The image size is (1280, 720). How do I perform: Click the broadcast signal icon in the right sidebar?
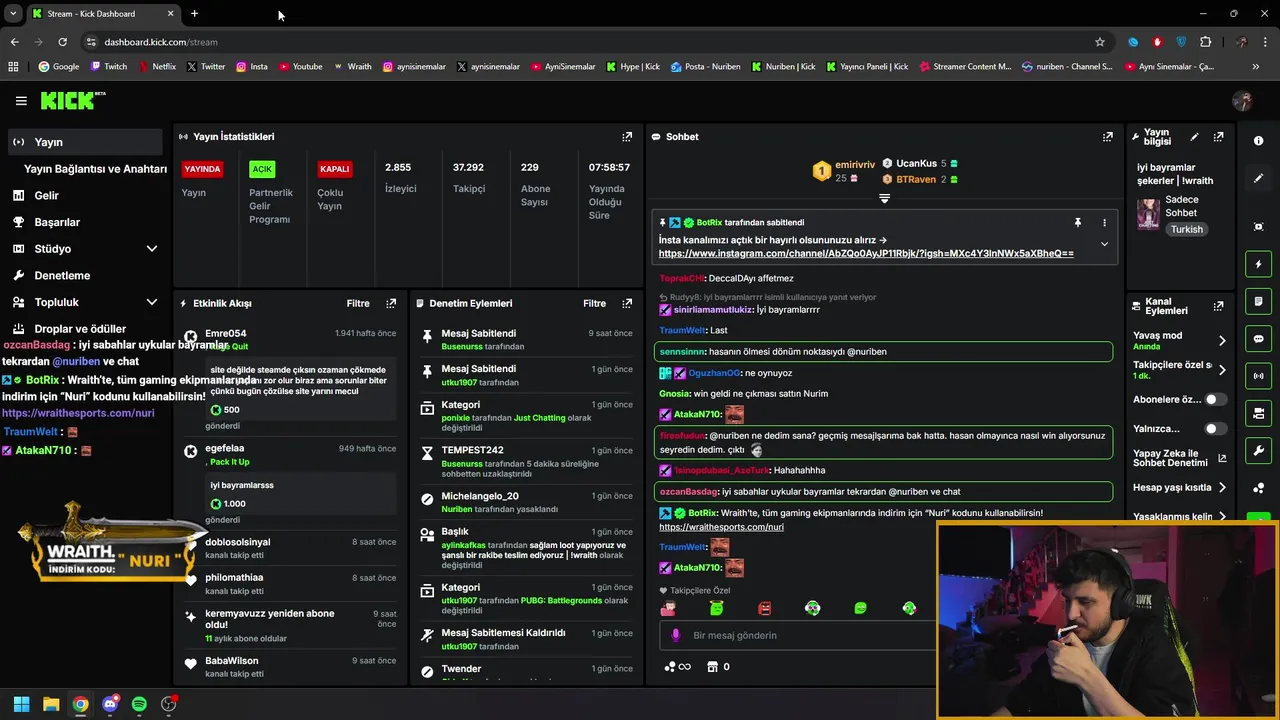pos(1258,376)
